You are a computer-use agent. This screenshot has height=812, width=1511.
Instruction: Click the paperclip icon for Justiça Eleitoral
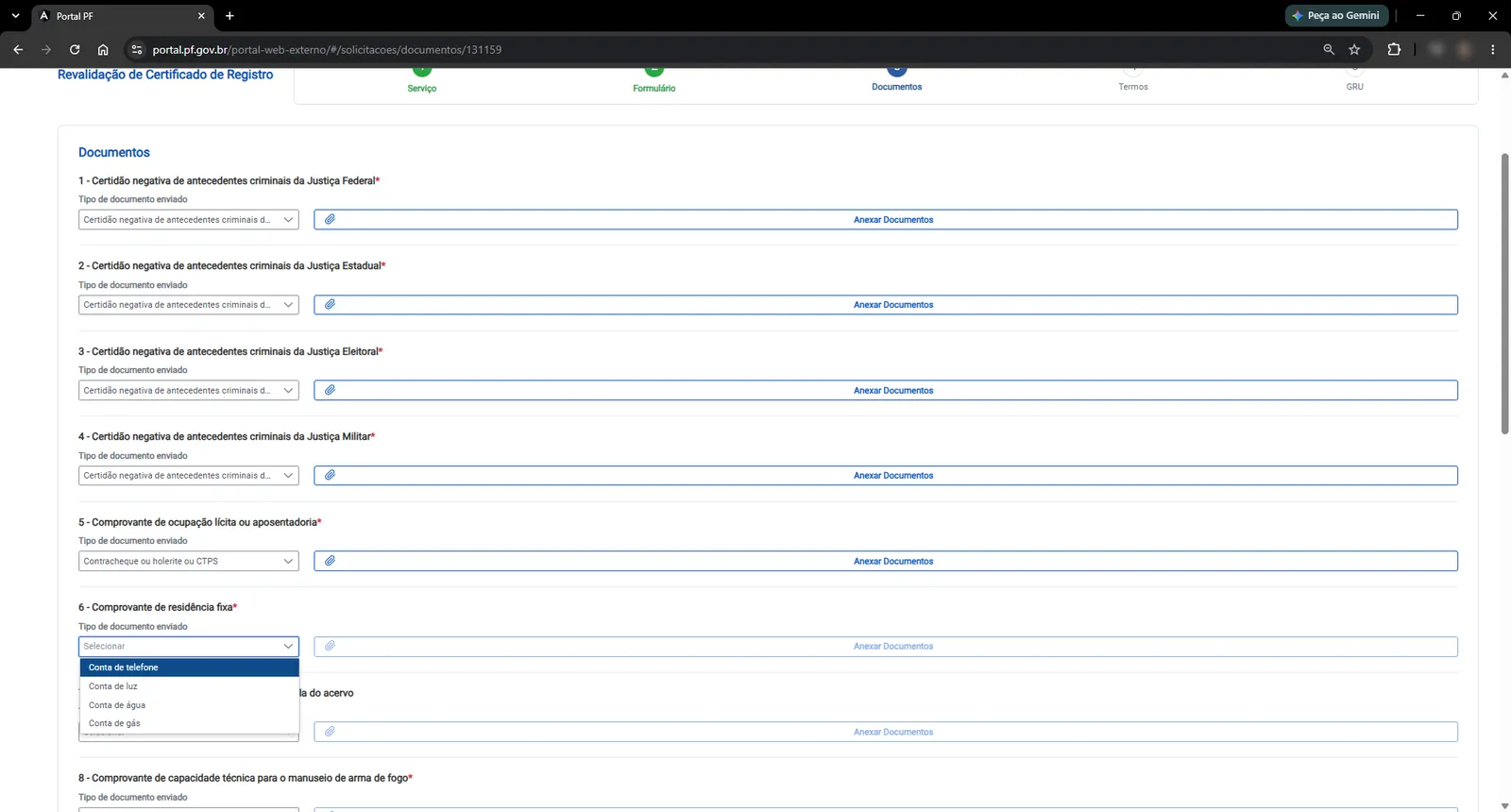point(330,390)
